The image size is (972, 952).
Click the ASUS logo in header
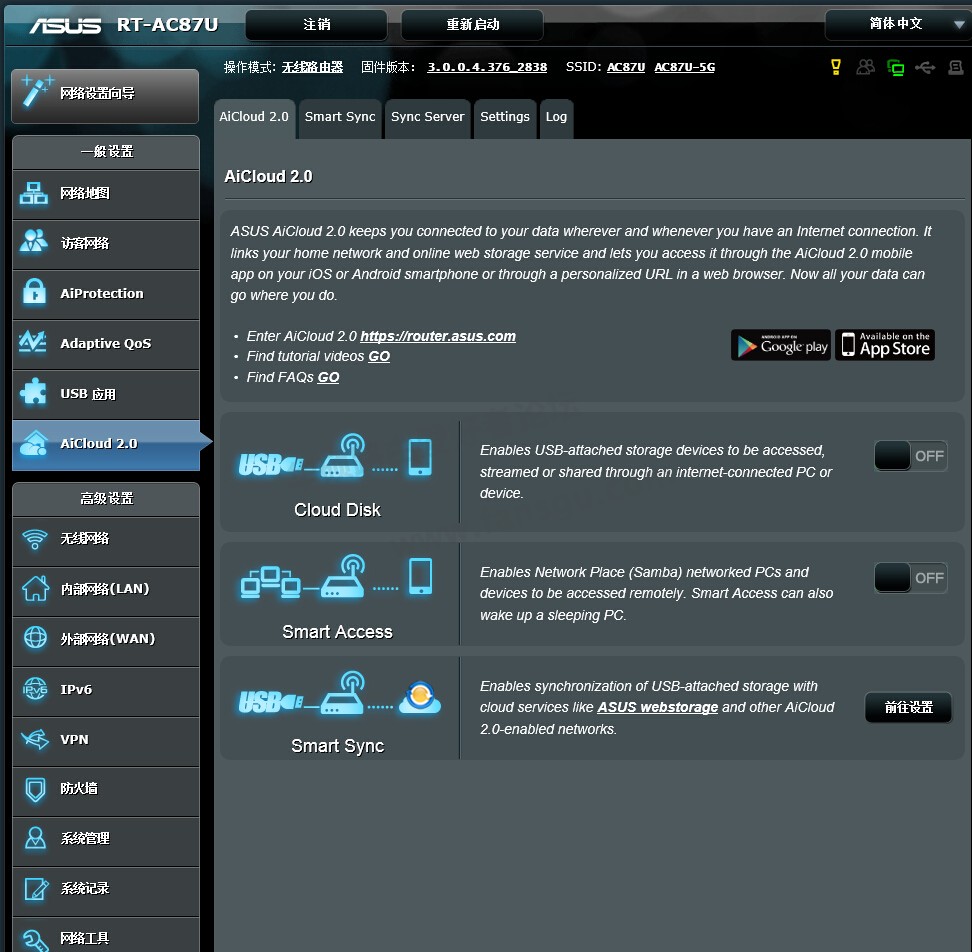65,25
